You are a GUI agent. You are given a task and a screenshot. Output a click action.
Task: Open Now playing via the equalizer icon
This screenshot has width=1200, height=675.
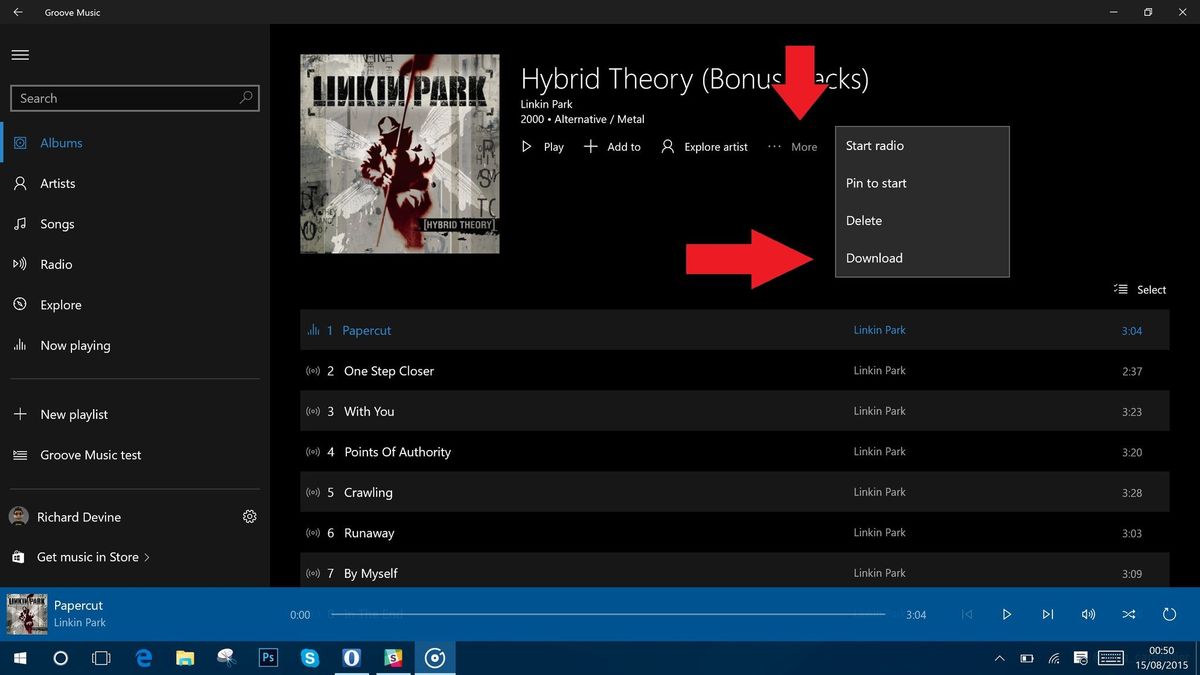click(21, 345)
